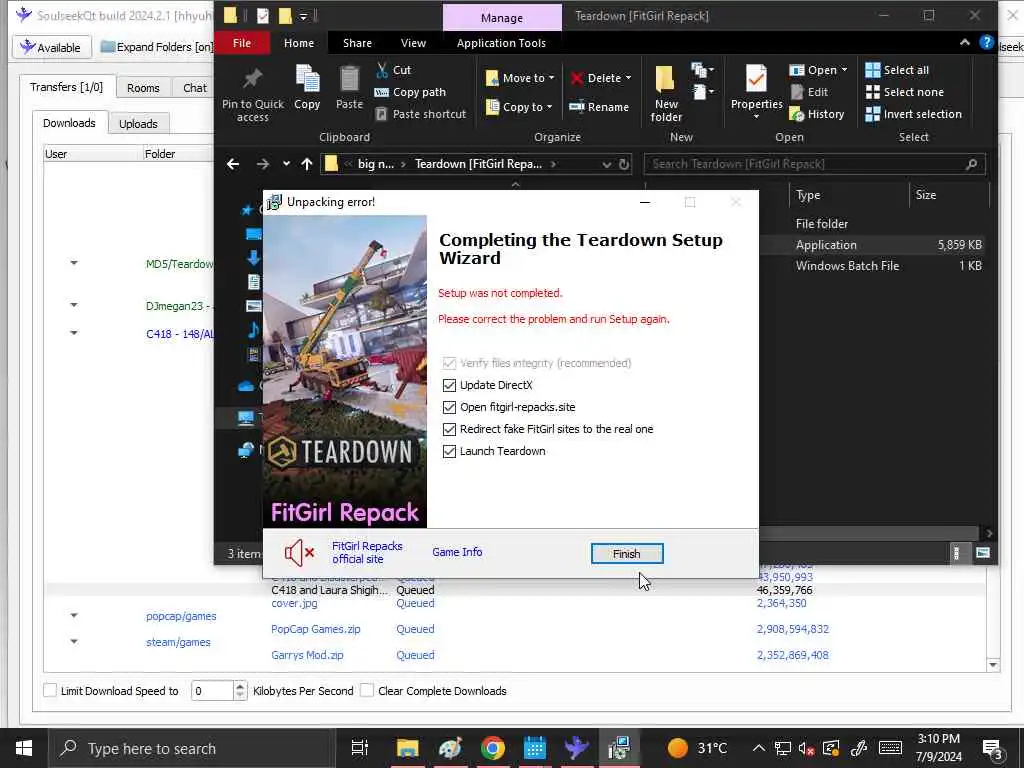Click Type here to search box

coord(191,748)
